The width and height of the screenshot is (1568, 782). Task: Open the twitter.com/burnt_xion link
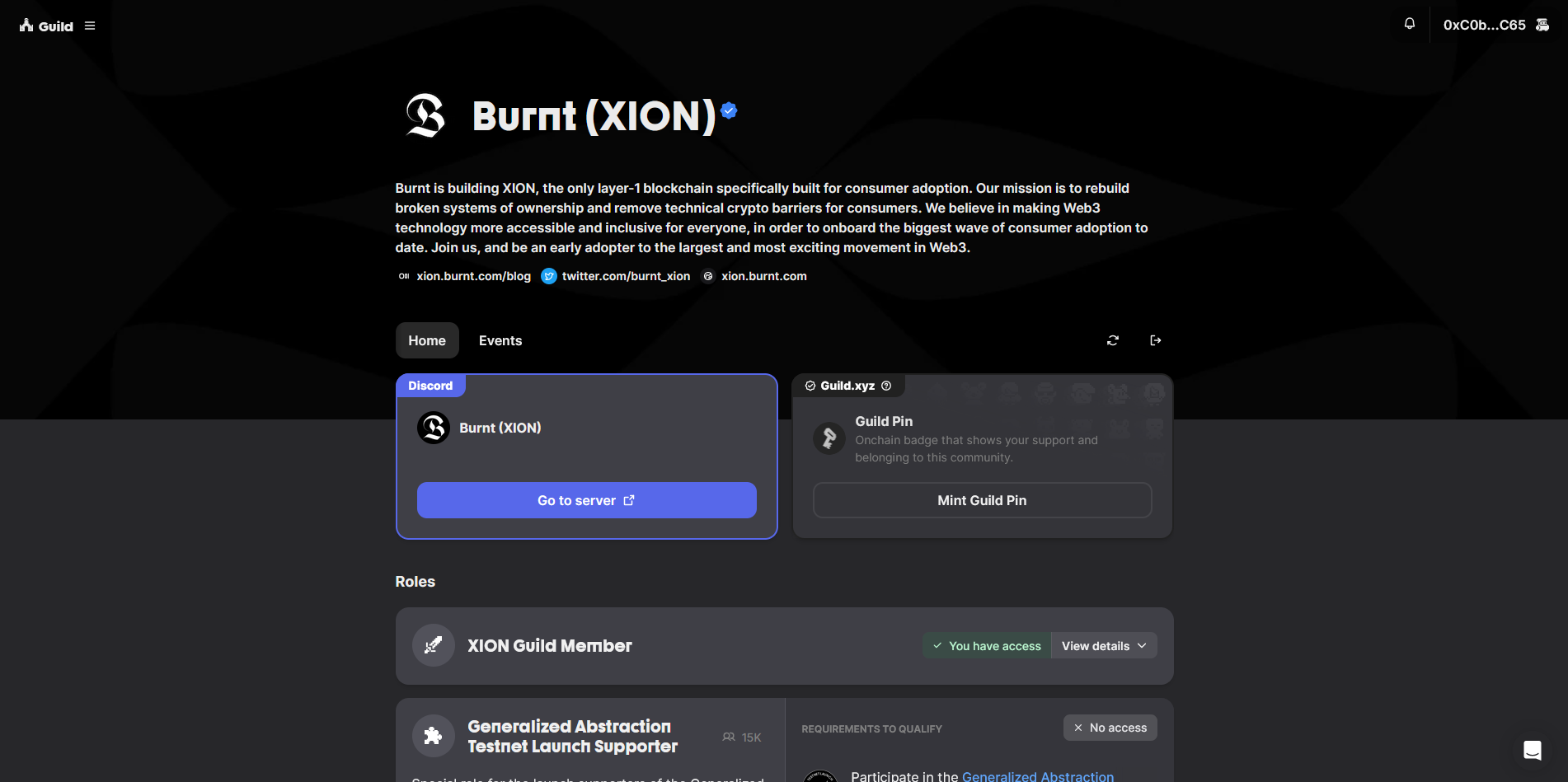coord(625,276)
